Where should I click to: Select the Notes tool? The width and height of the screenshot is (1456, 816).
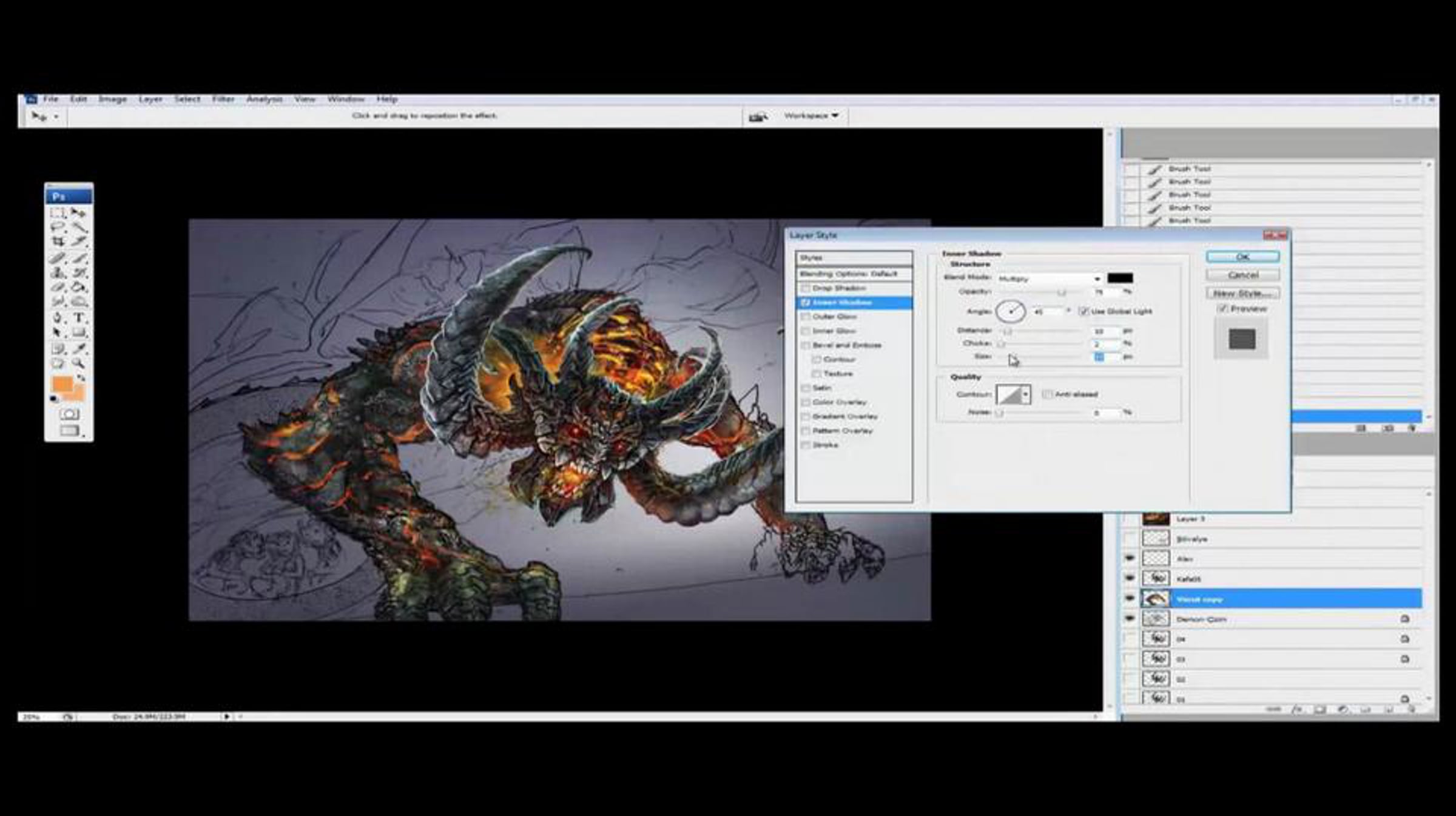pos(58,349)
